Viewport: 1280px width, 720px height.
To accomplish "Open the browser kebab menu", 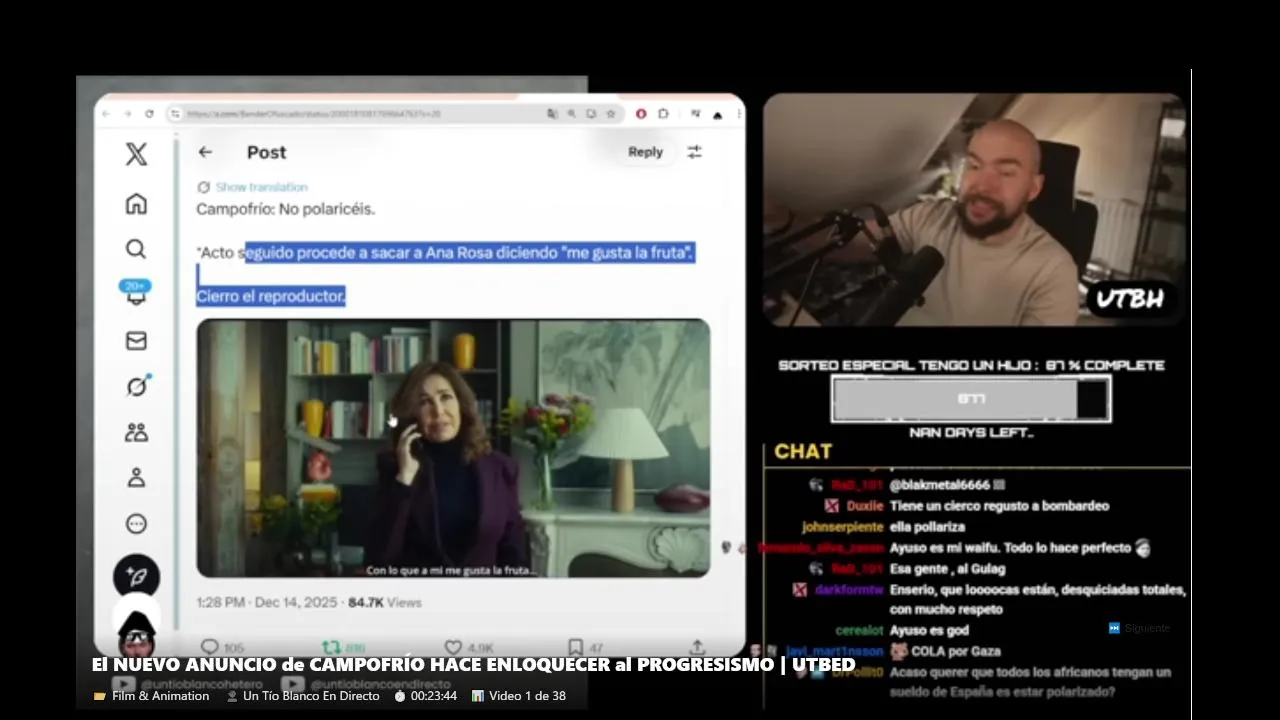I will [737, 114].
